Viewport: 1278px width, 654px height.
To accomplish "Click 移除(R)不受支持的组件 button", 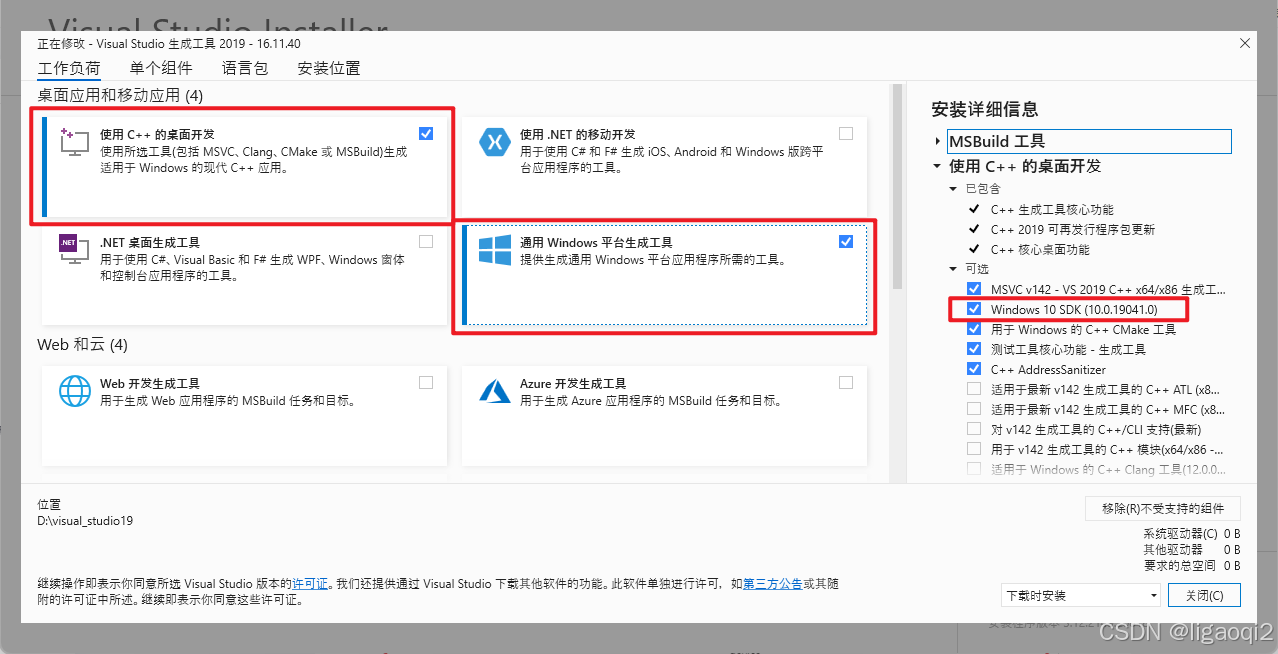I will pyautogui.click(x=1163, y=509).
